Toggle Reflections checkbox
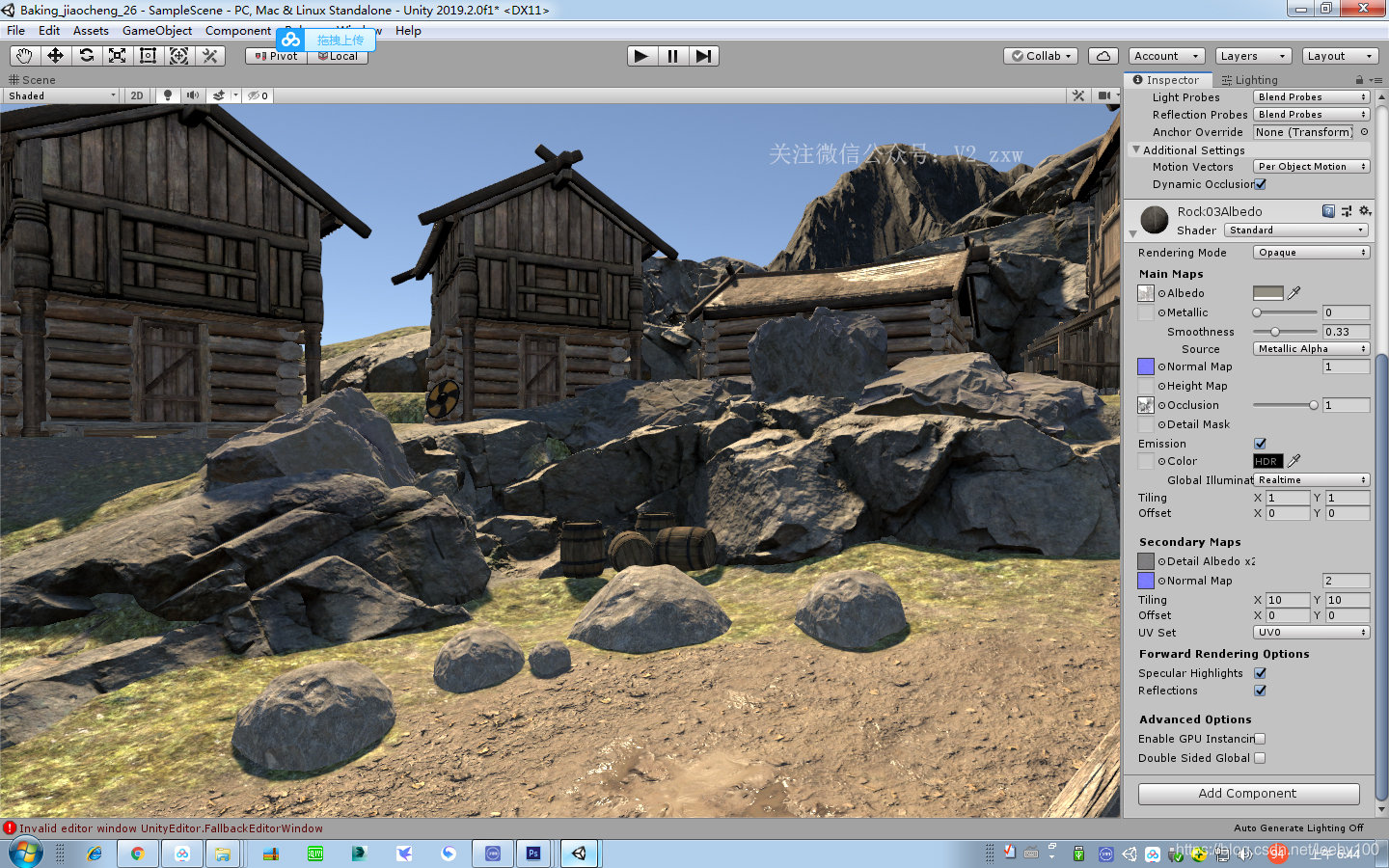This screenshot has width=1389, height=868. pos(1260,691)
